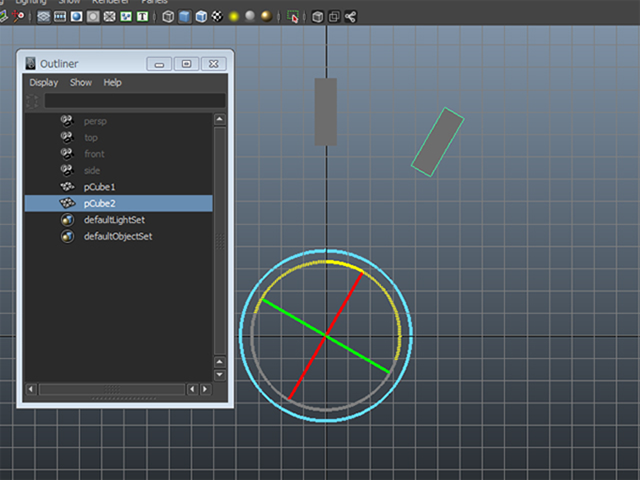Click the persp camera icon
Image resolution: width=640 pixels, height=480 pixels.
point(67,121)
